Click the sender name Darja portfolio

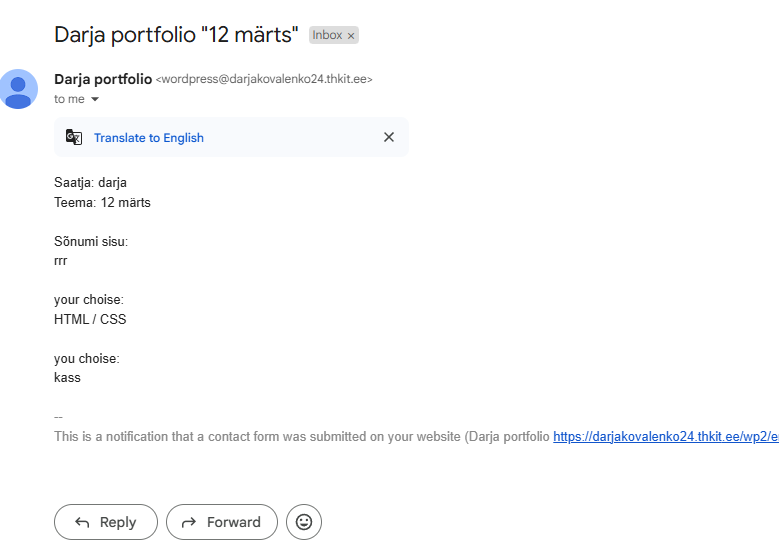coord(103,79)
